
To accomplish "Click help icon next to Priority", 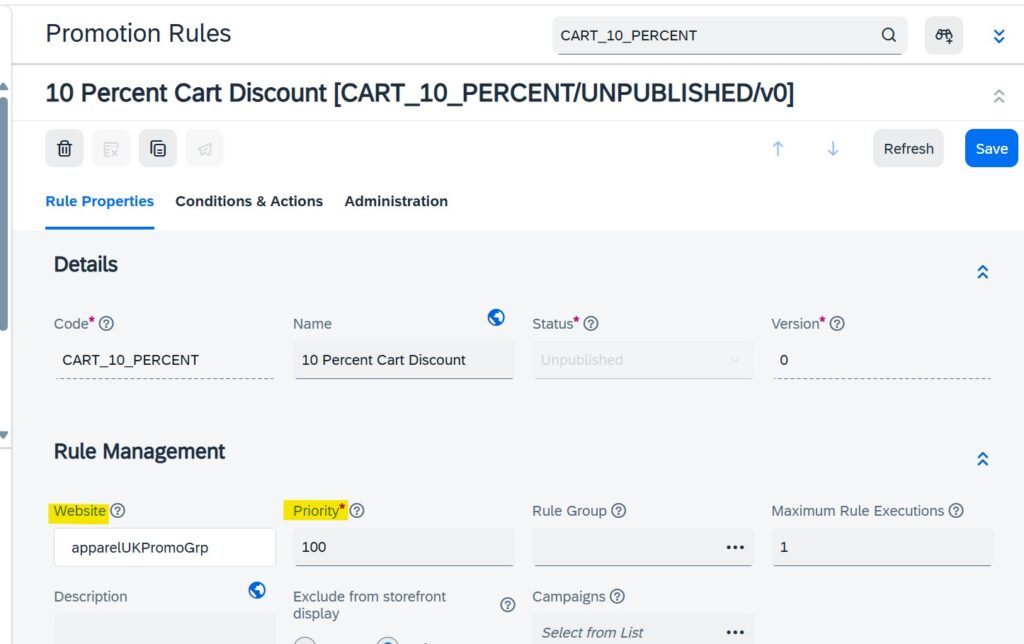I will pyautogui.click(x=357, y=511).
